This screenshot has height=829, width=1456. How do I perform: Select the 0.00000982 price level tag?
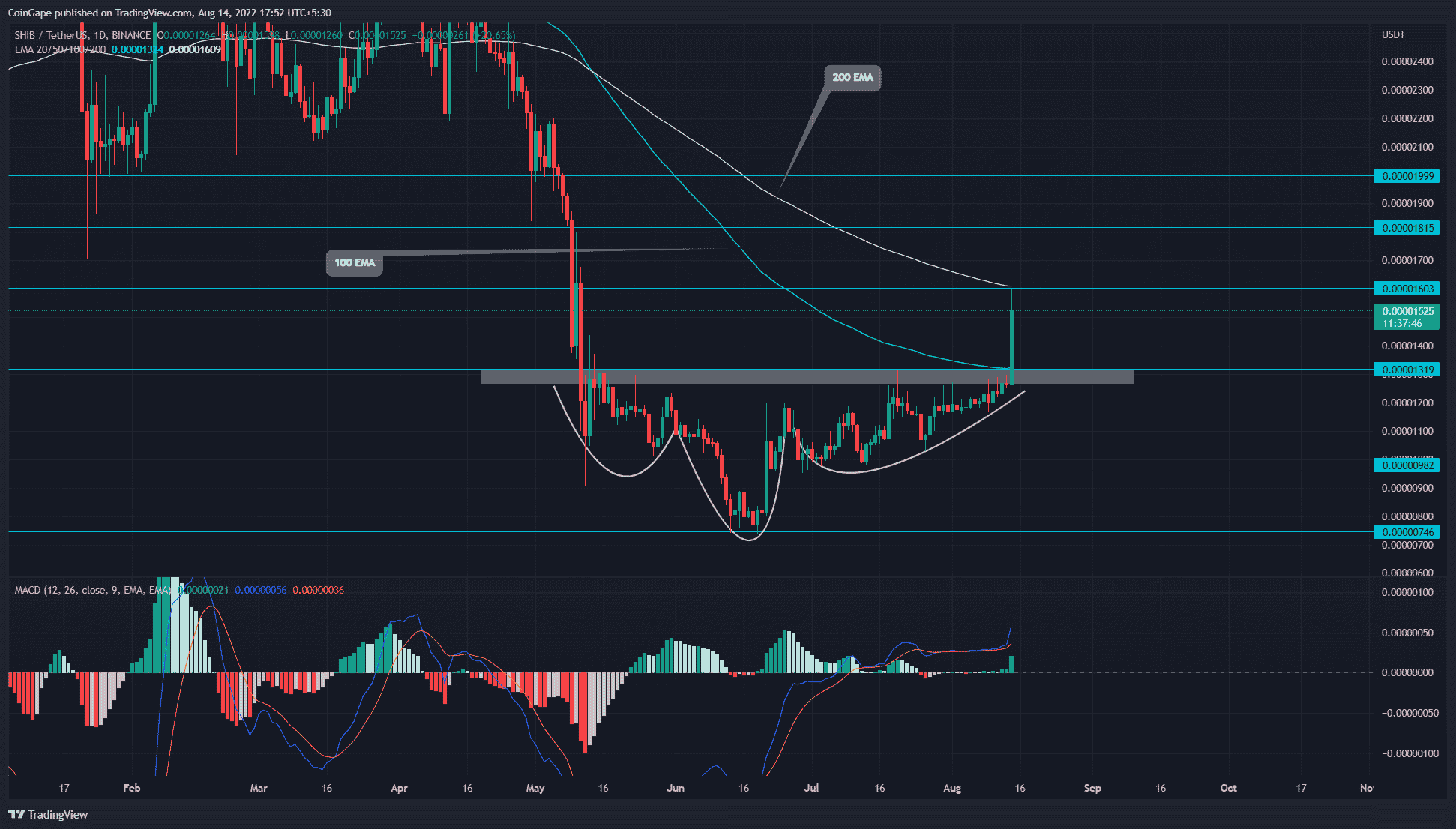click(1406, 465)
